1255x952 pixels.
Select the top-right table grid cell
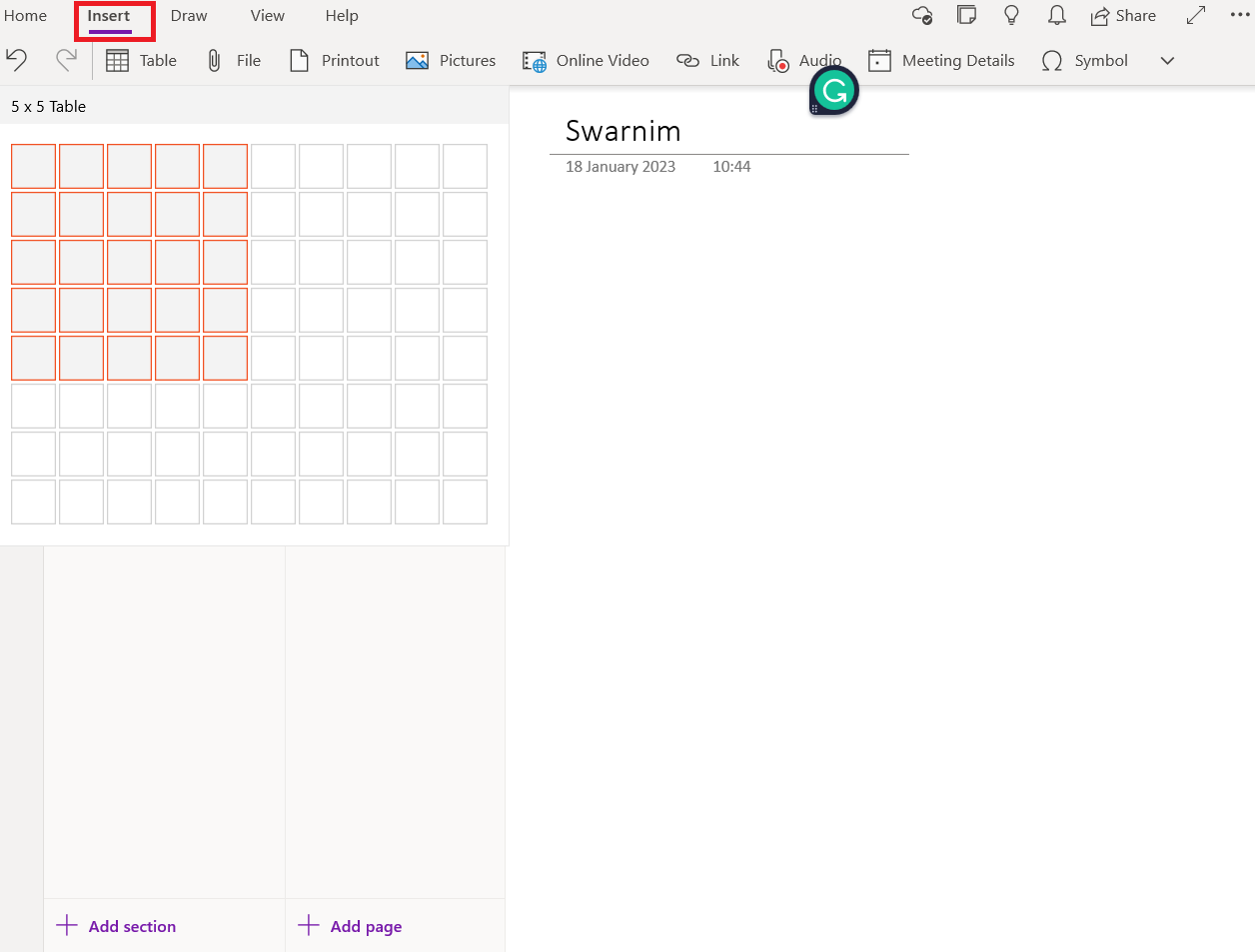coord(465,166)
